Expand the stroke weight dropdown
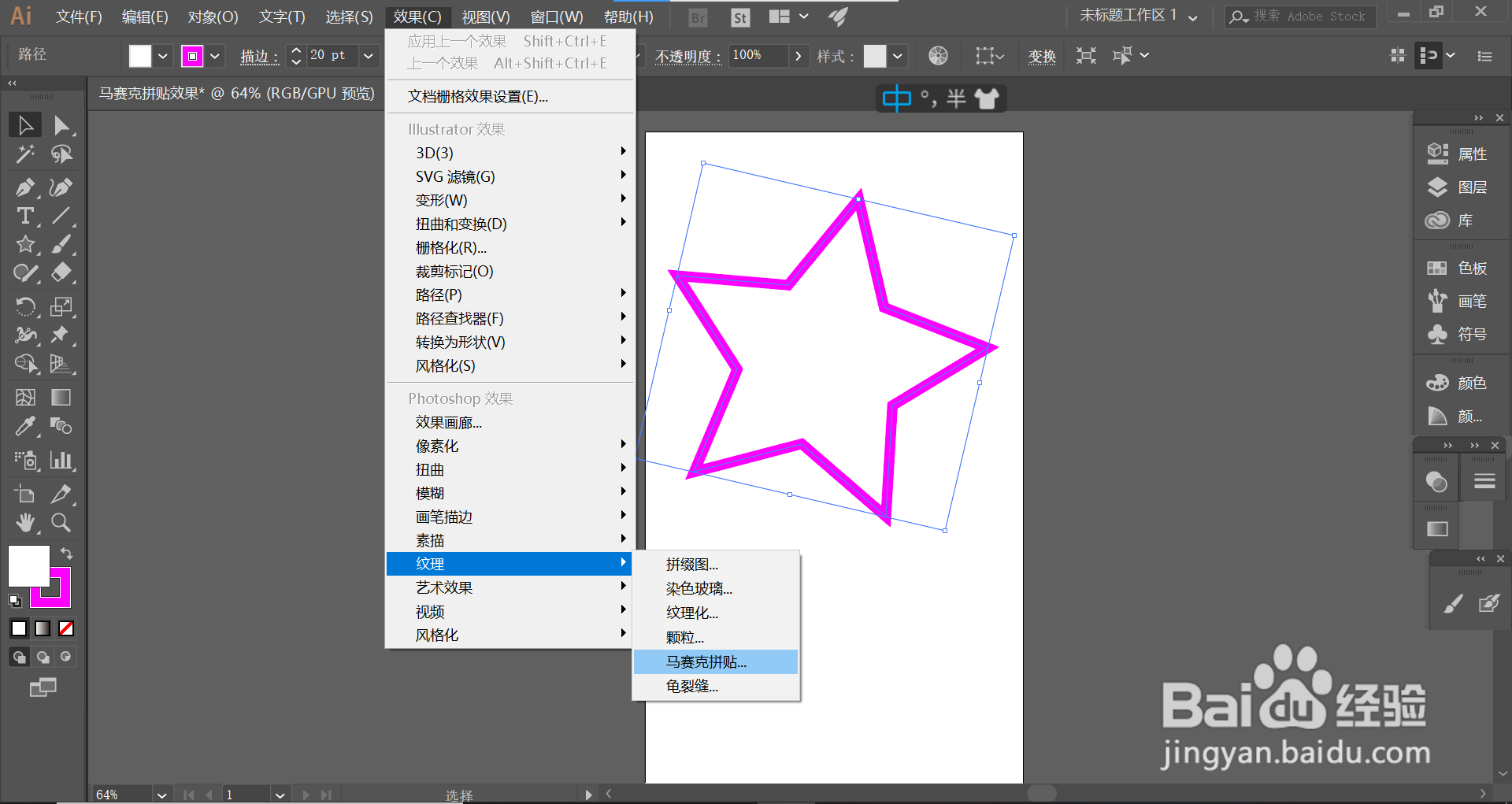 tap(368, 56)
